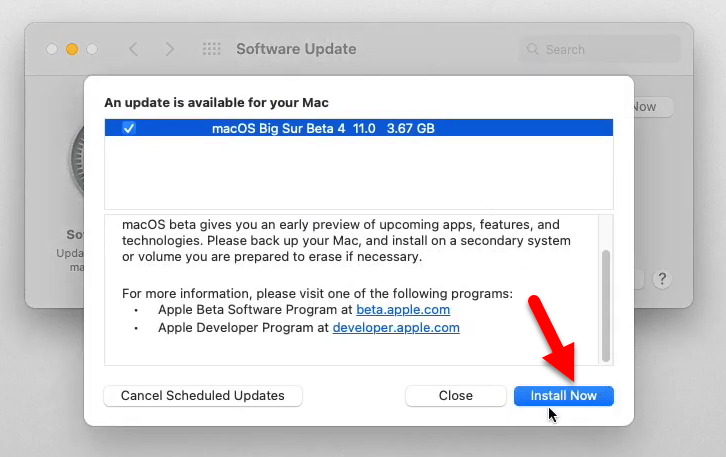Go back with the left chevron

(133, 49)
